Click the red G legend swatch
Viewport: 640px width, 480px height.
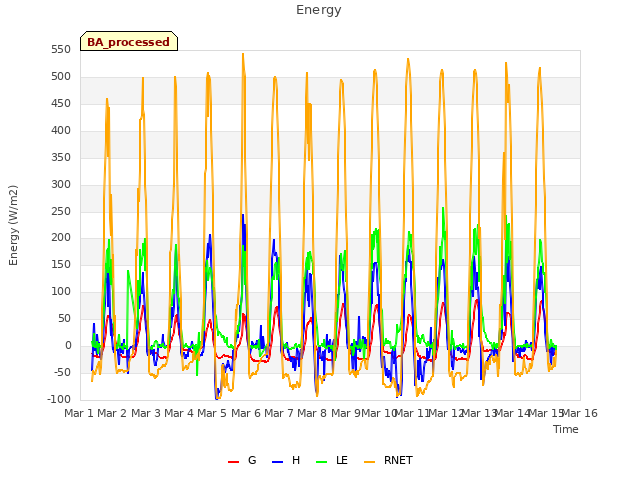(x=233, y=462)
